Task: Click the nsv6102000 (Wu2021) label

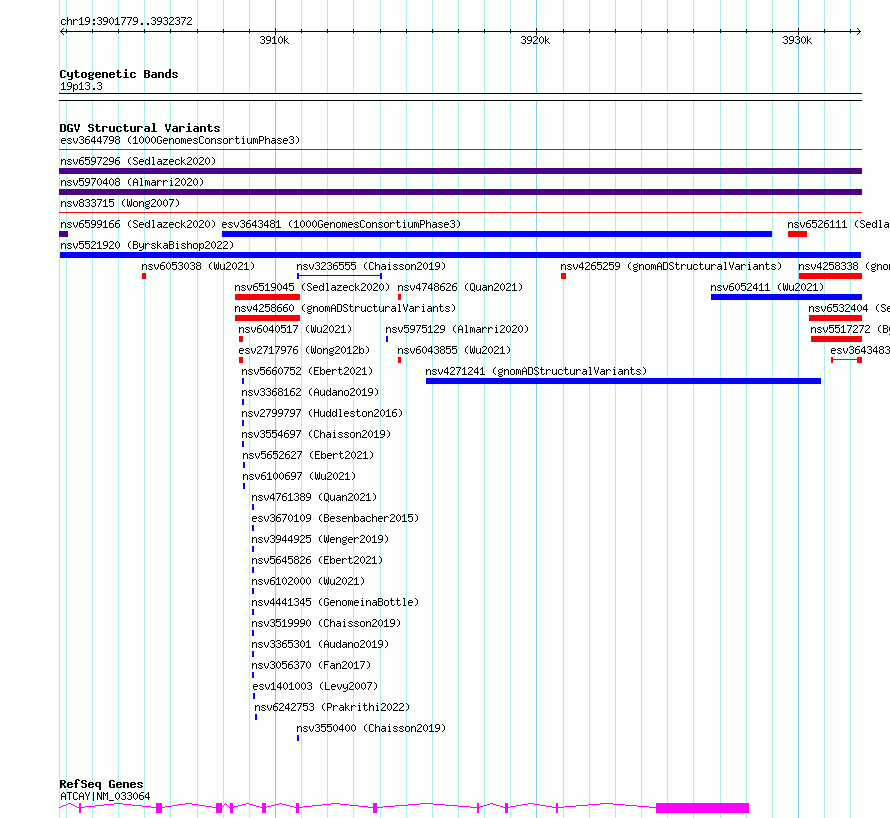Action: pos(308,581)
